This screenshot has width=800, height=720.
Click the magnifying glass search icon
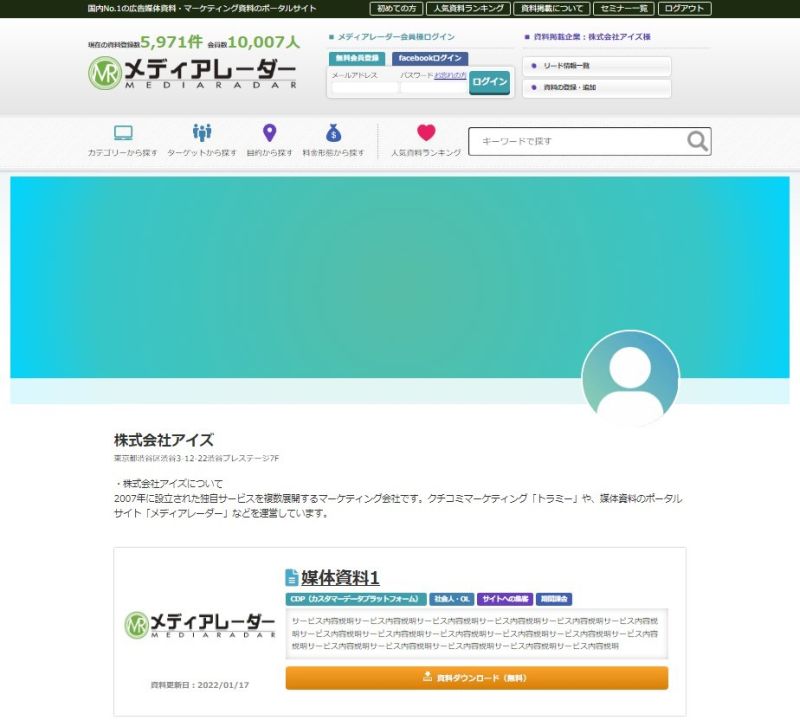coord(697,141)
